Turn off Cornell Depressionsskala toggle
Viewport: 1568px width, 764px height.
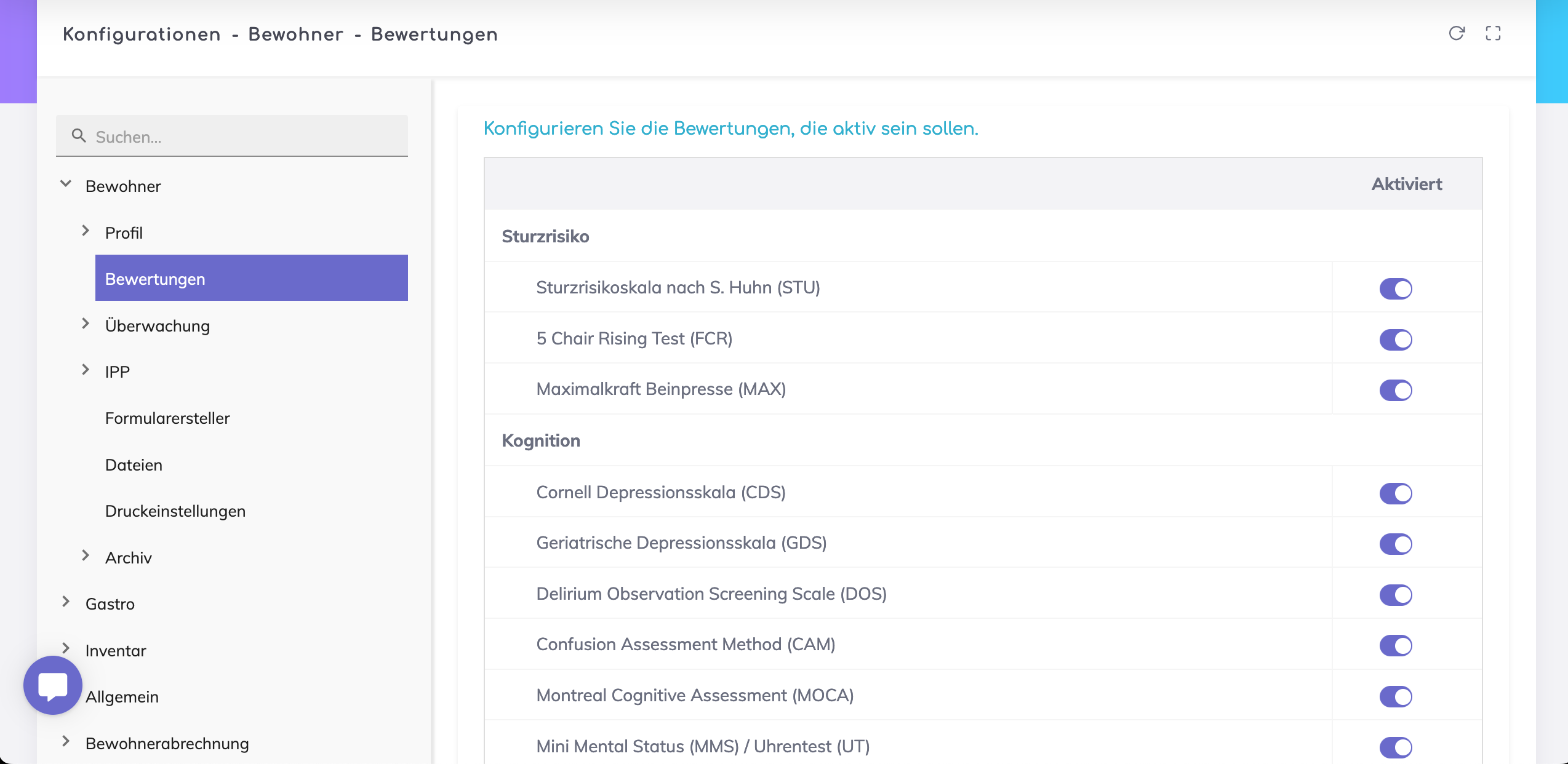(1395, 493)
